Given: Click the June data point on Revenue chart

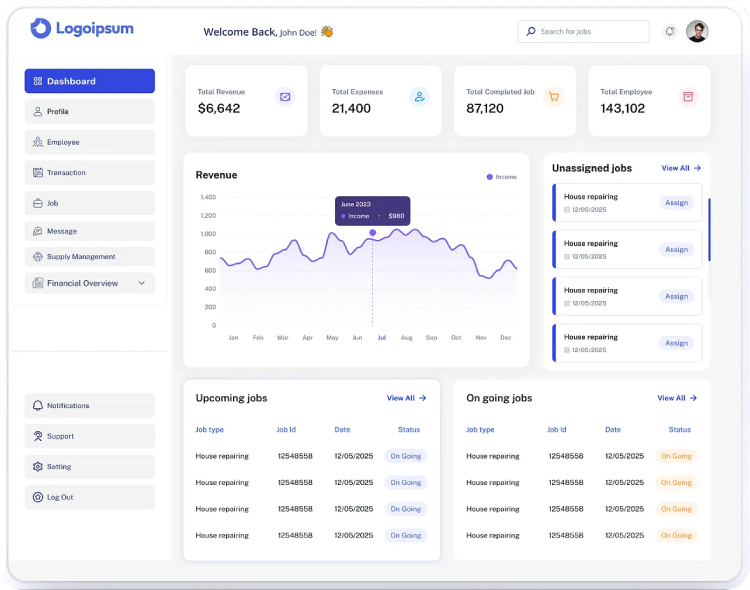Looking at the screenshot, I should (x=373, y=233).
